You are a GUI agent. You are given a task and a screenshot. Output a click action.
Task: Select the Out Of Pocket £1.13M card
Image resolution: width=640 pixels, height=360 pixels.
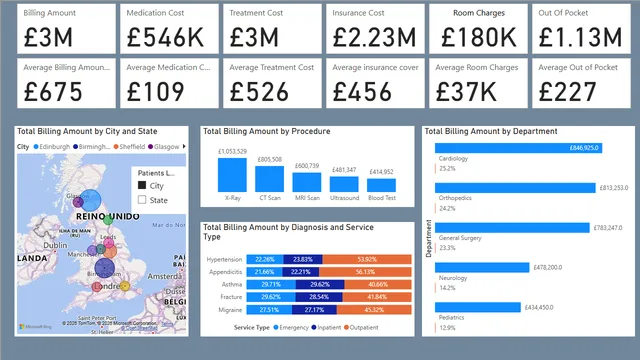click(x=581, y=29)
